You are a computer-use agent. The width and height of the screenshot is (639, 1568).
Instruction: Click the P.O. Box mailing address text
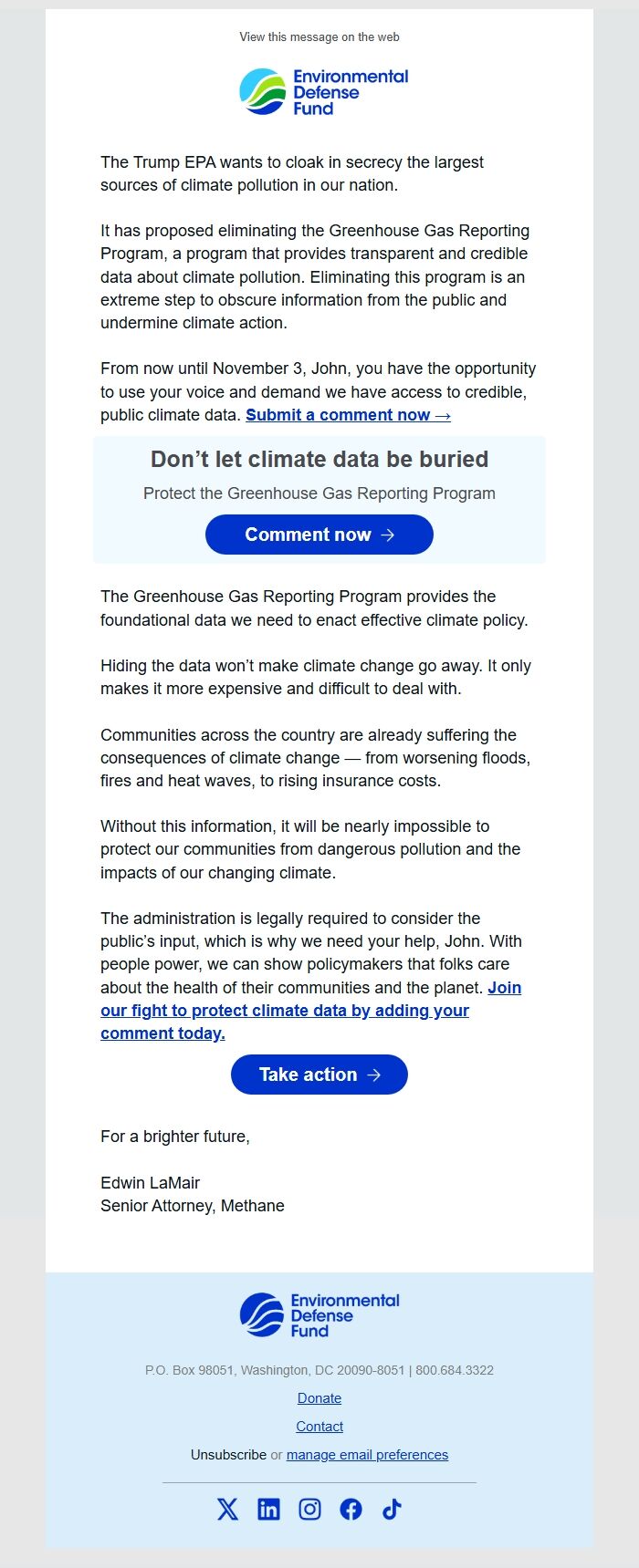[x=265, y=1369]
